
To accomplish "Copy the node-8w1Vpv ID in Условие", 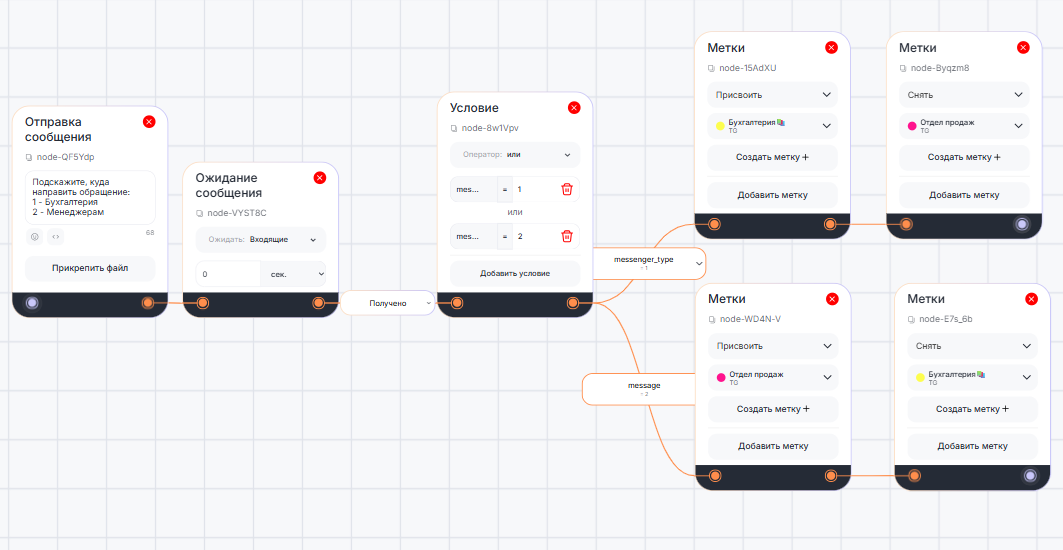I will 453,128.
